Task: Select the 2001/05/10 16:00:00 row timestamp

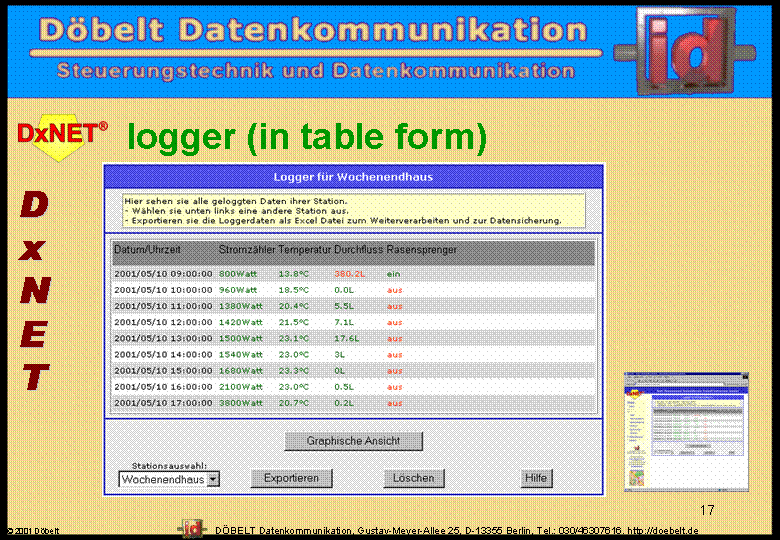Action: [x=163, y=387]
